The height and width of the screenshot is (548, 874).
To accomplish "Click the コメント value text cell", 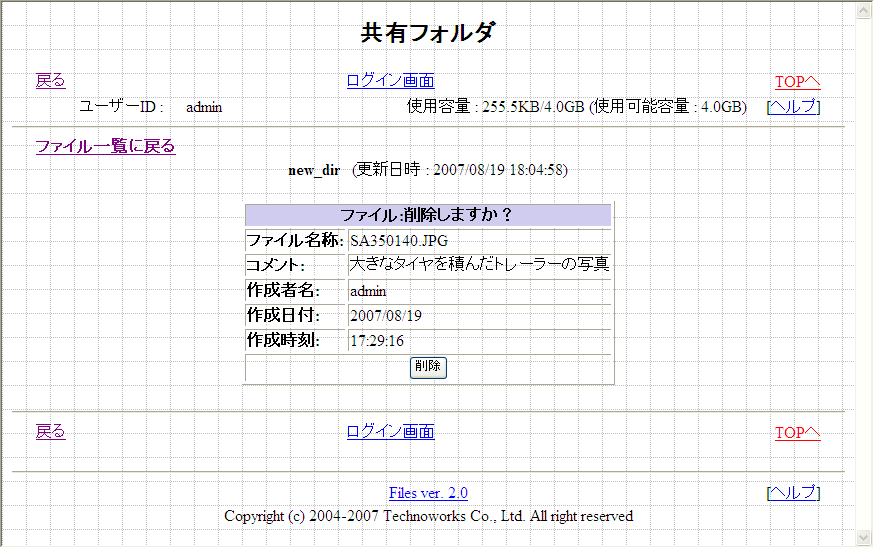I will [x=479, y=265].
